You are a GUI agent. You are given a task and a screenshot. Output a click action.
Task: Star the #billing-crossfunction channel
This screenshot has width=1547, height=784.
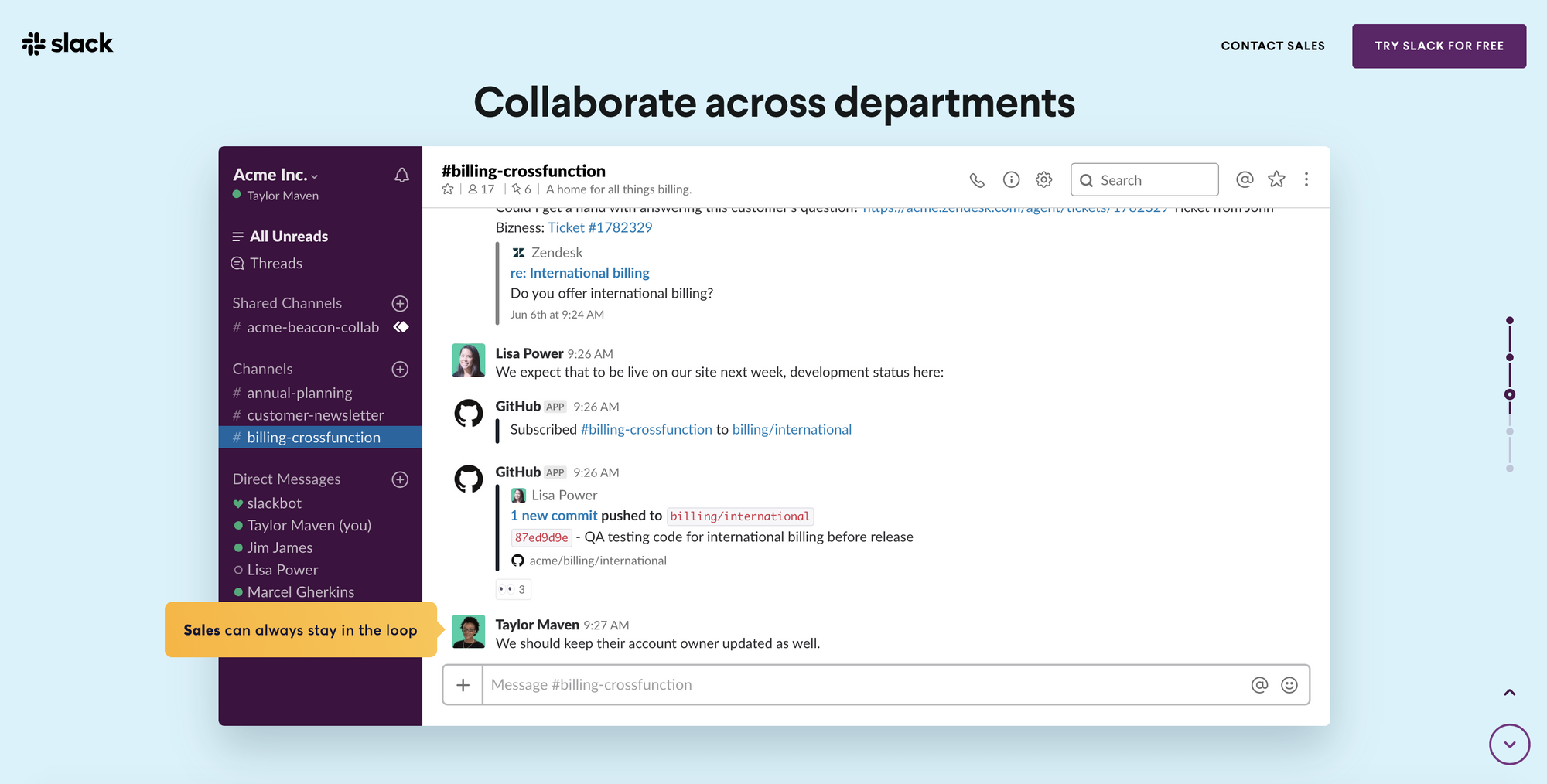coord(448,189)
